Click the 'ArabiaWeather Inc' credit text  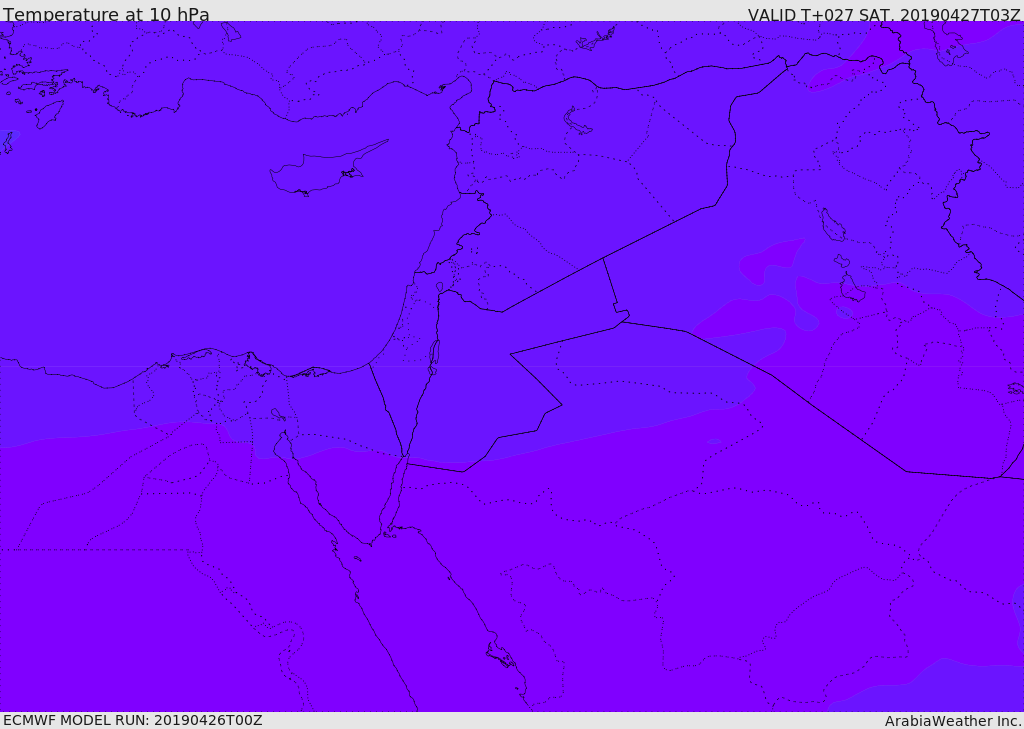951,721
